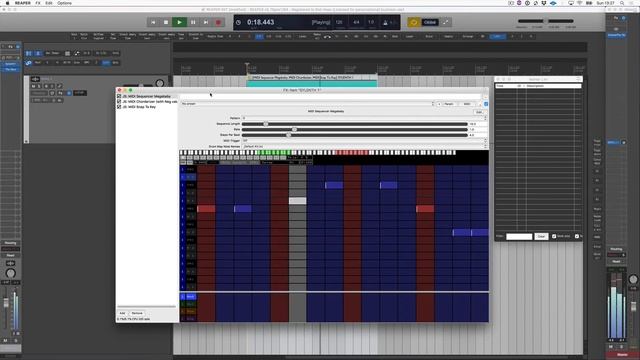Toggle bypass checkbox for MIDI Chorderizer
This screenshot has height=360, width=640.
pos(119,102)
